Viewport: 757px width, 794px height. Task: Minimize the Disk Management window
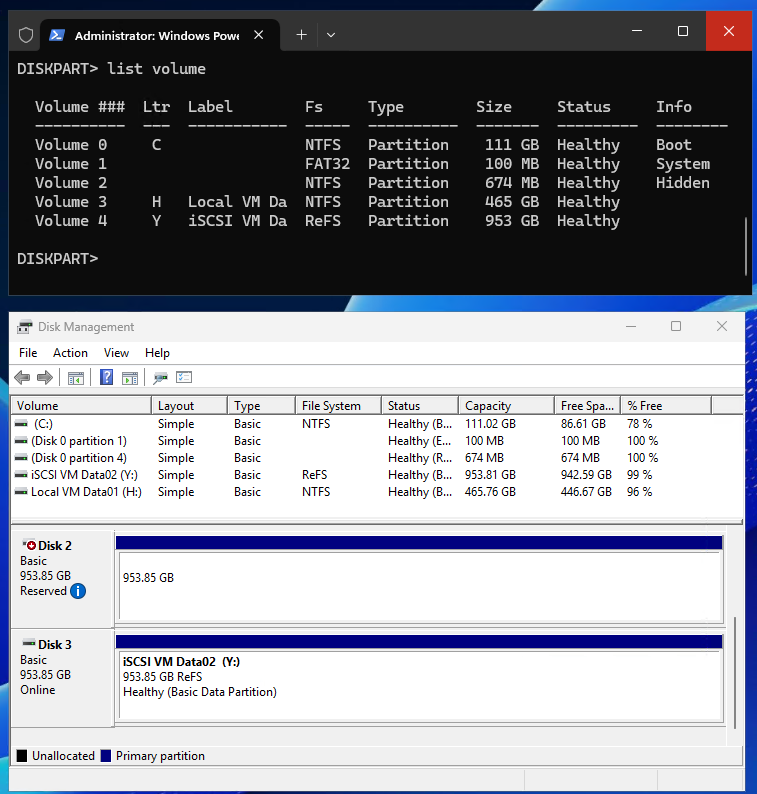click(631, 326)
